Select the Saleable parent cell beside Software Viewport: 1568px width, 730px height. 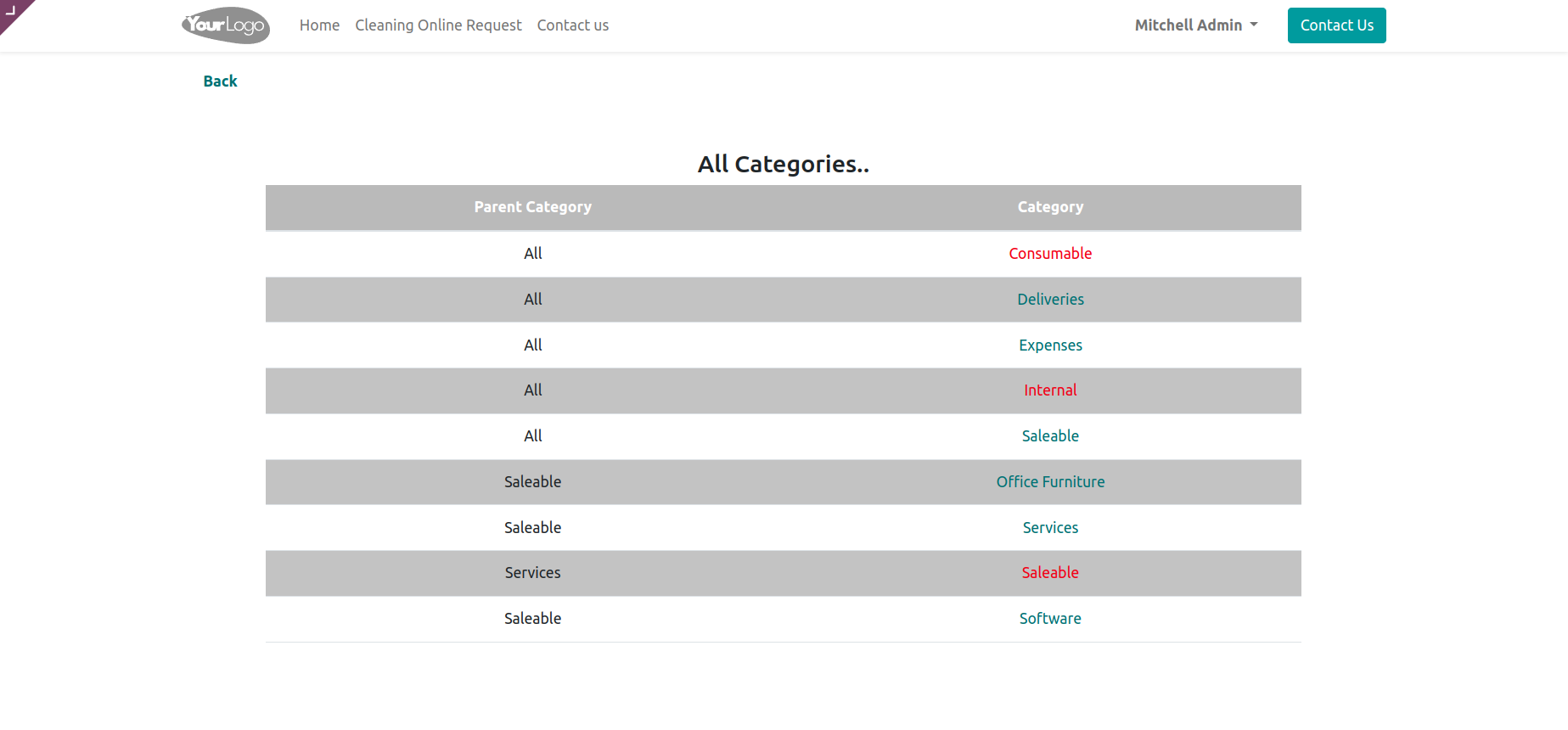coord(532,619)
